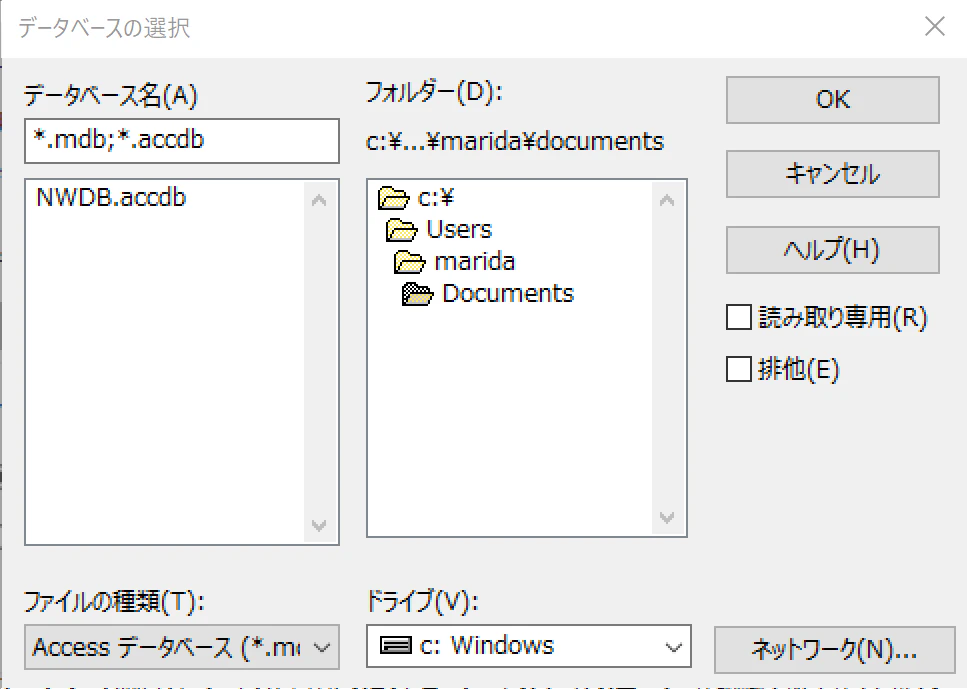Viewport: 967px width, 689px height.
Task: Click the file list scroll up arrow
Action: point(319,200)
